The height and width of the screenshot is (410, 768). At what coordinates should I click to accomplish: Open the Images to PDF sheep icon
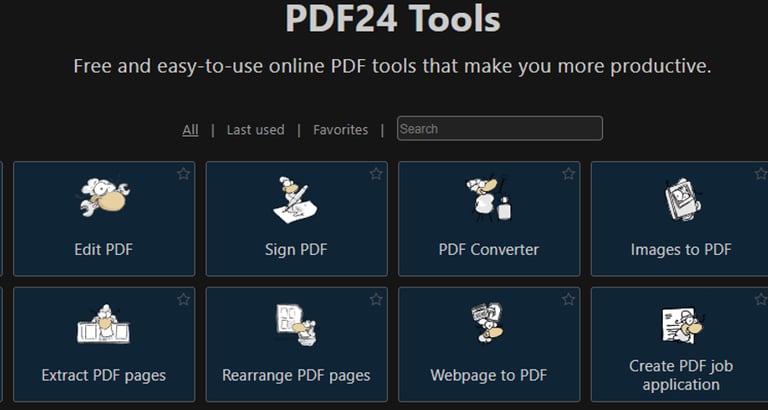[681, 199]
